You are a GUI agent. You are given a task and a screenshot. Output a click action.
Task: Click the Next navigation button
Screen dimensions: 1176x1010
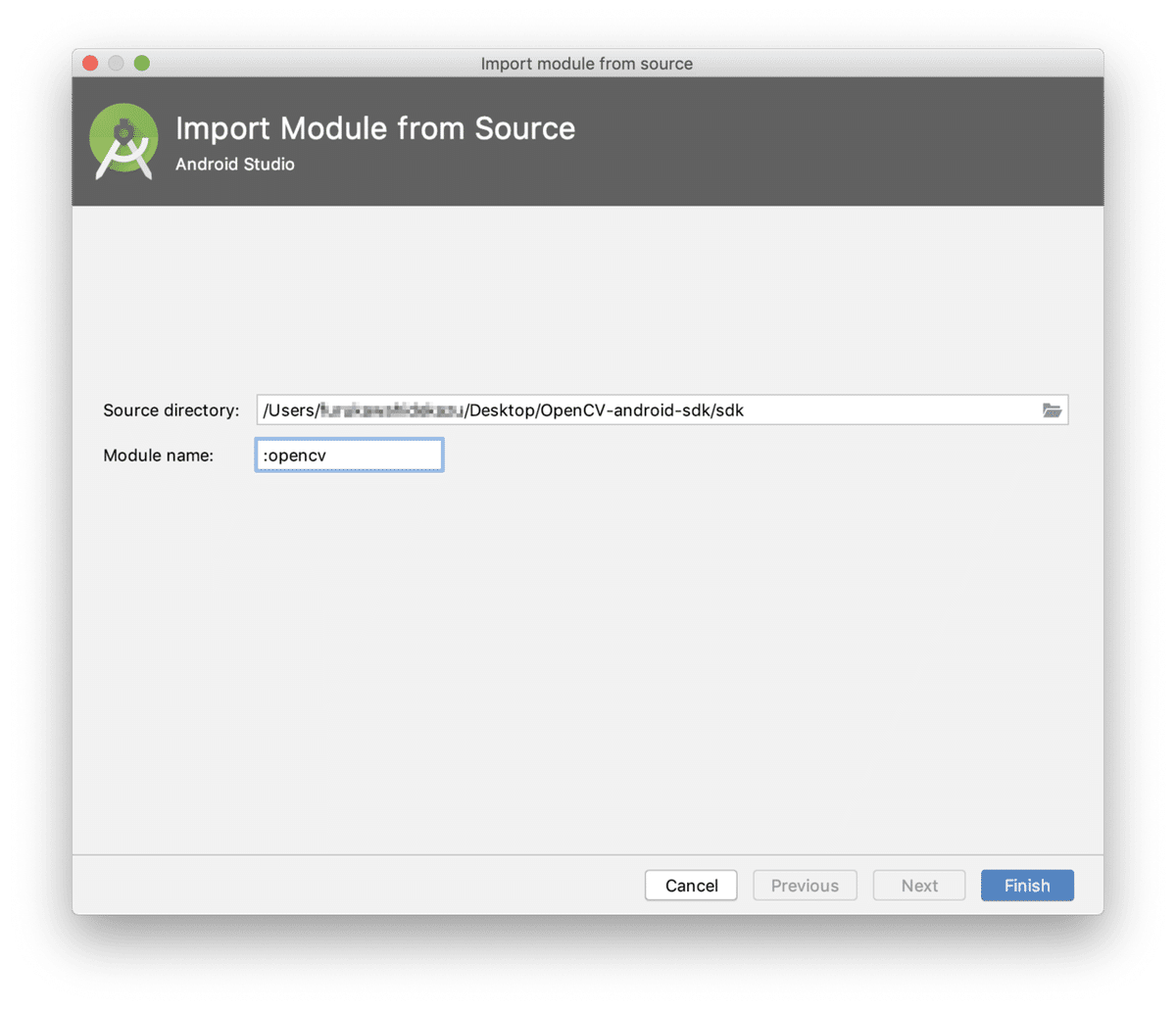click(x=918, y=885)
